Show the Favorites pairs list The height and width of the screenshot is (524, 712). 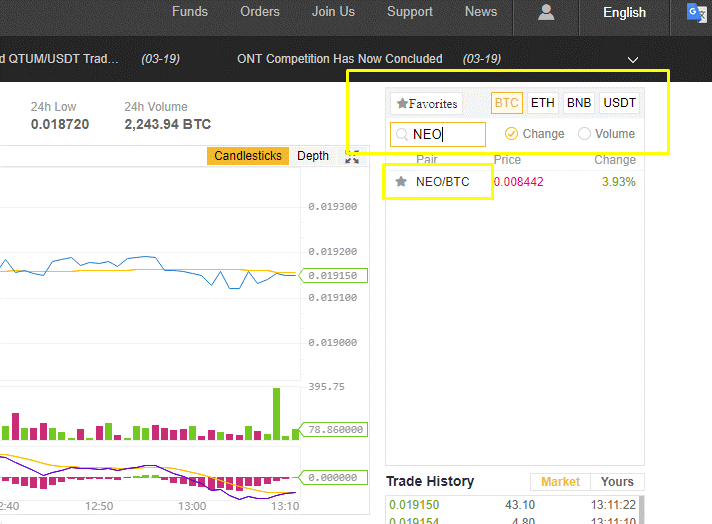[426, 104]
